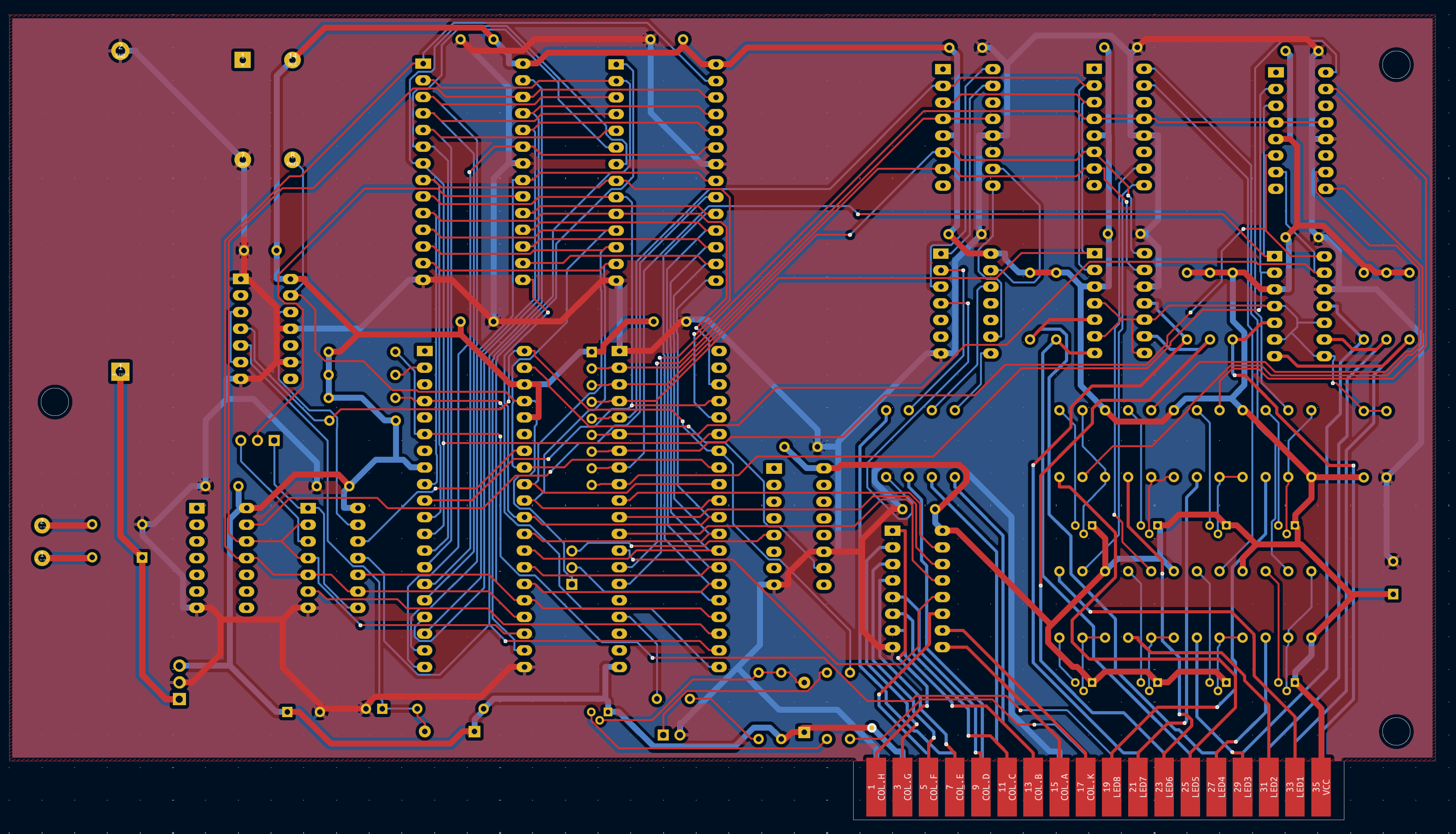1456x834 pixels.
Task: Click edge connector pad 19 LED8
Action: (1111, 787)
